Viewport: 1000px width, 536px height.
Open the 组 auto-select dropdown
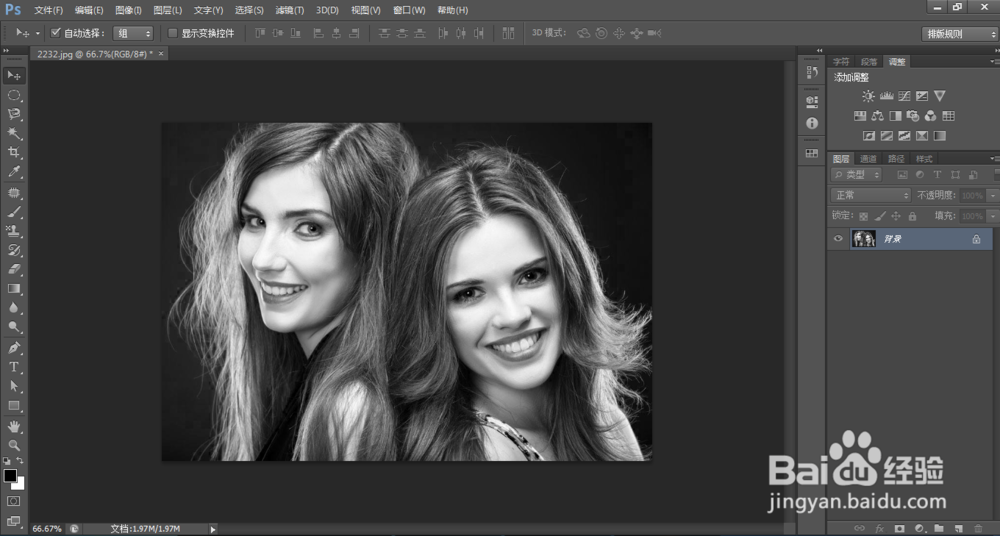tap(133, 33)
